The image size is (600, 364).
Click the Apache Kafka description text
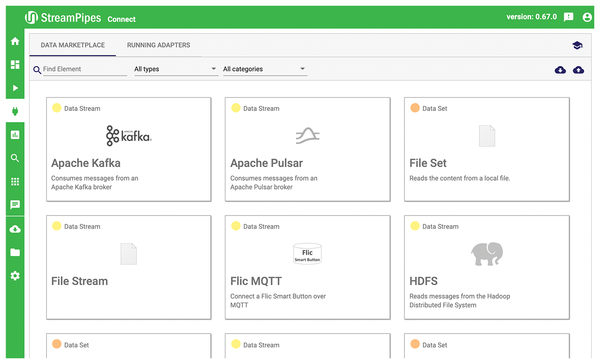click(95, 183)
